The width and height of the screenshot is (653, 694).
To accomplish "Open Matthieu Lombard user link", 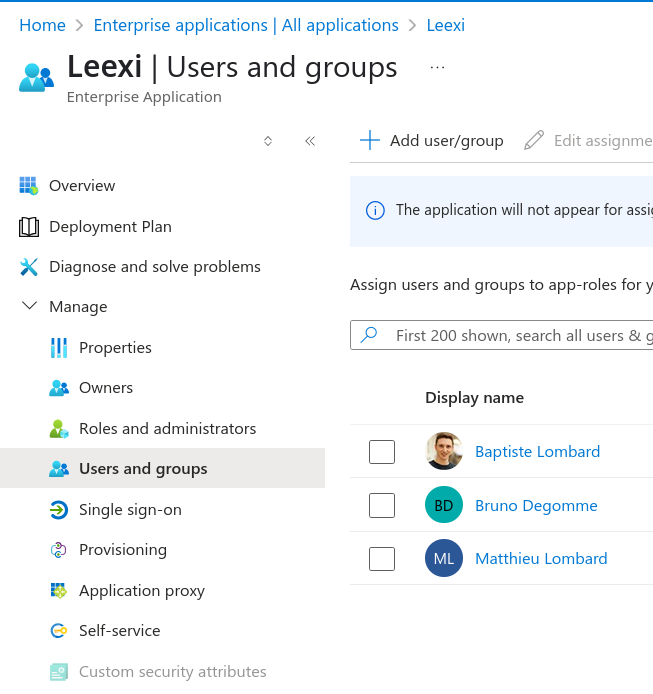I will coord(541,559).
